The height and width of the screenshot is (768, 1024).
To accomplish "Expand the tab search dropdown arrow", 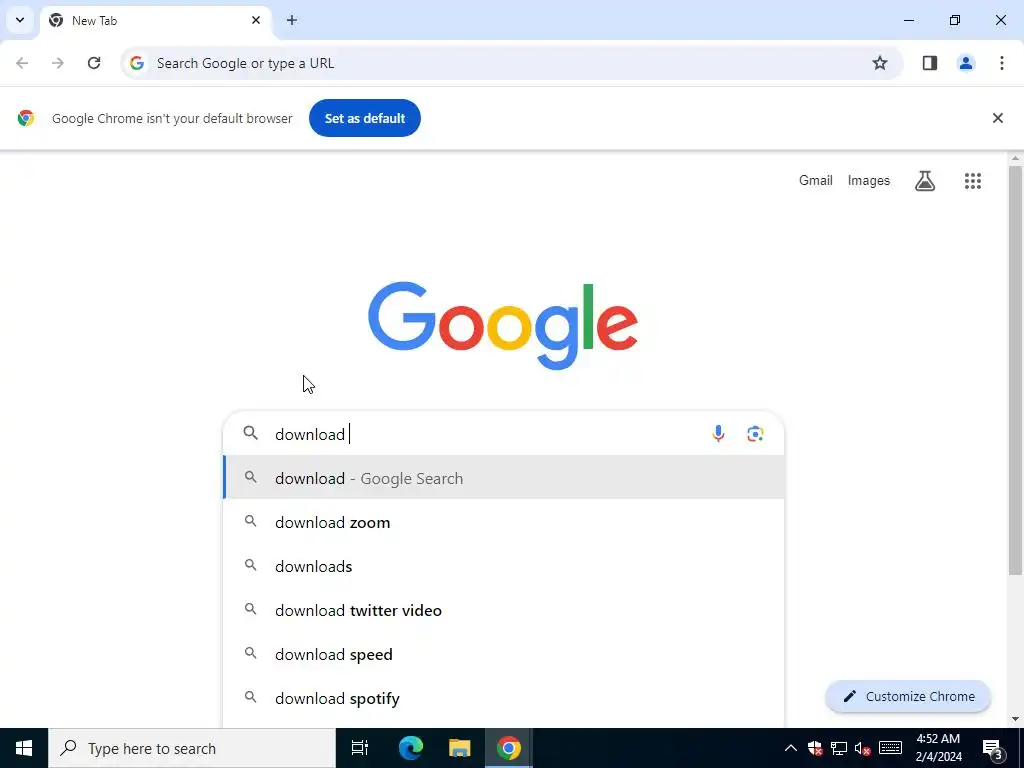I will (x=20, y=20).
